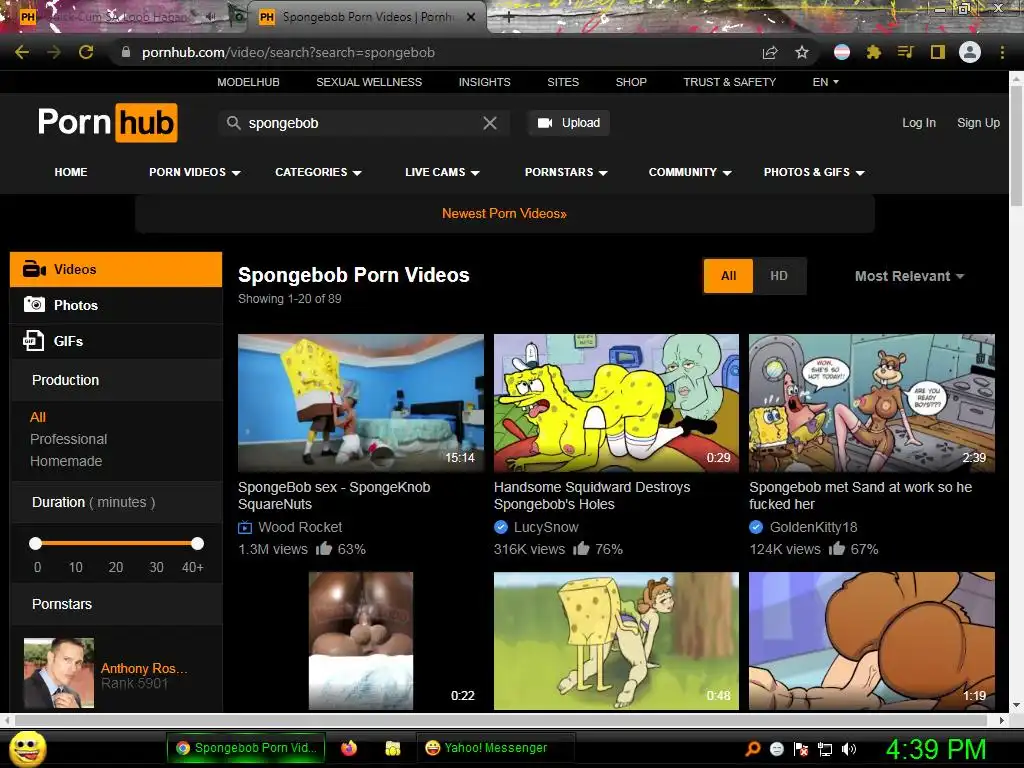
Task: Click the magnifier icon in the site search box
Action: (x=233, y=123)
